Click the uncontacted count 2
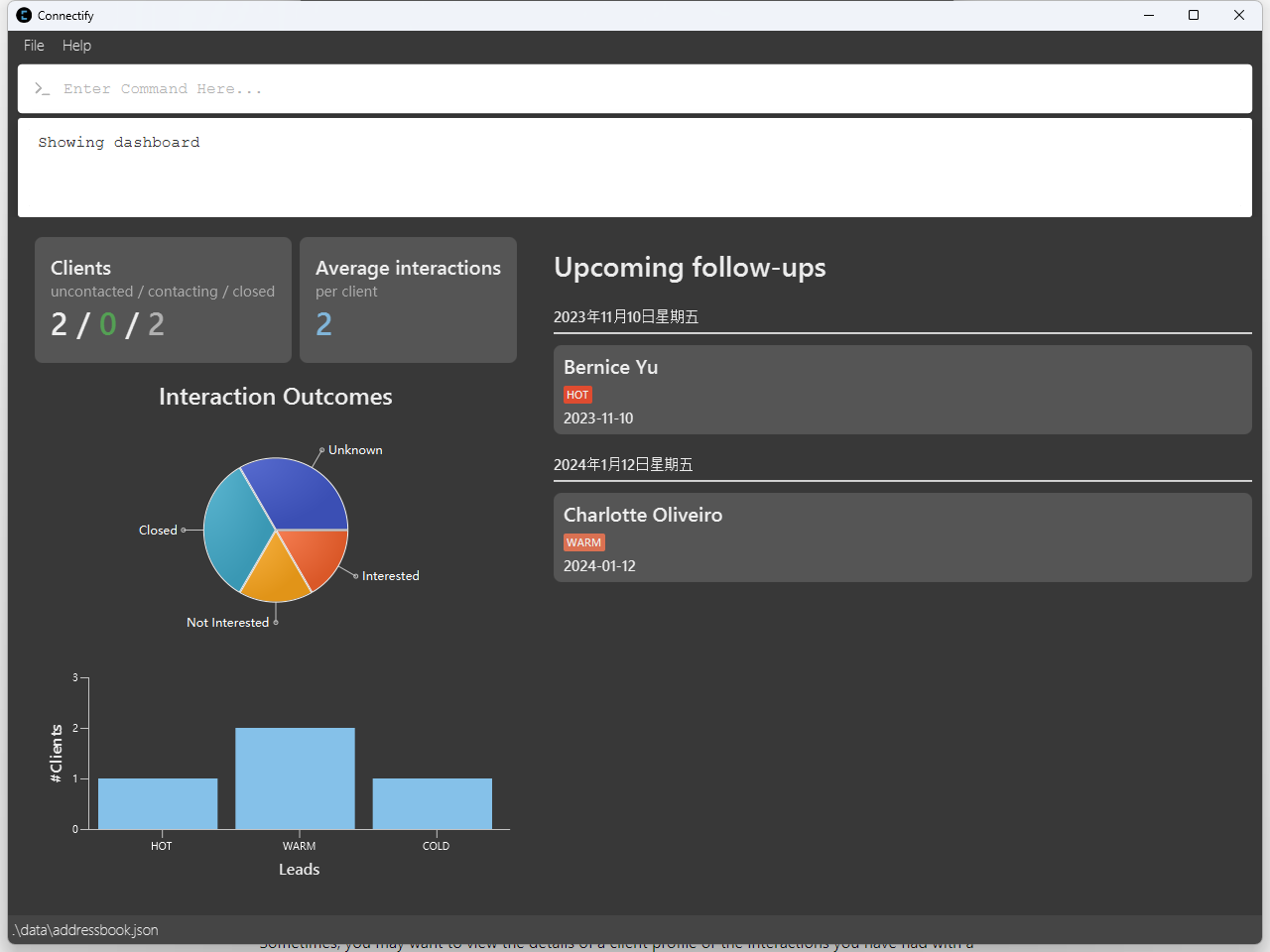The height and width of the screenshot is (952, 1270). 60,324
